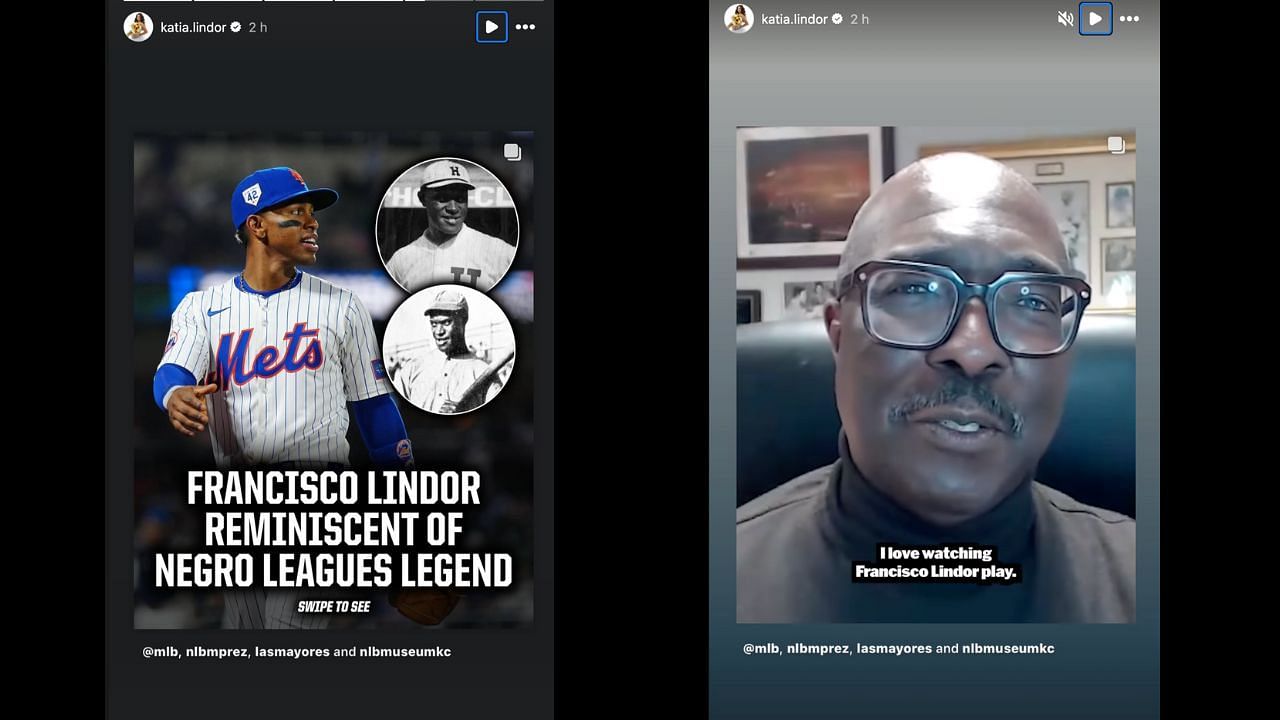Click the play button in the right story
1280x720 pixels.
click(x=1095, y=19)
